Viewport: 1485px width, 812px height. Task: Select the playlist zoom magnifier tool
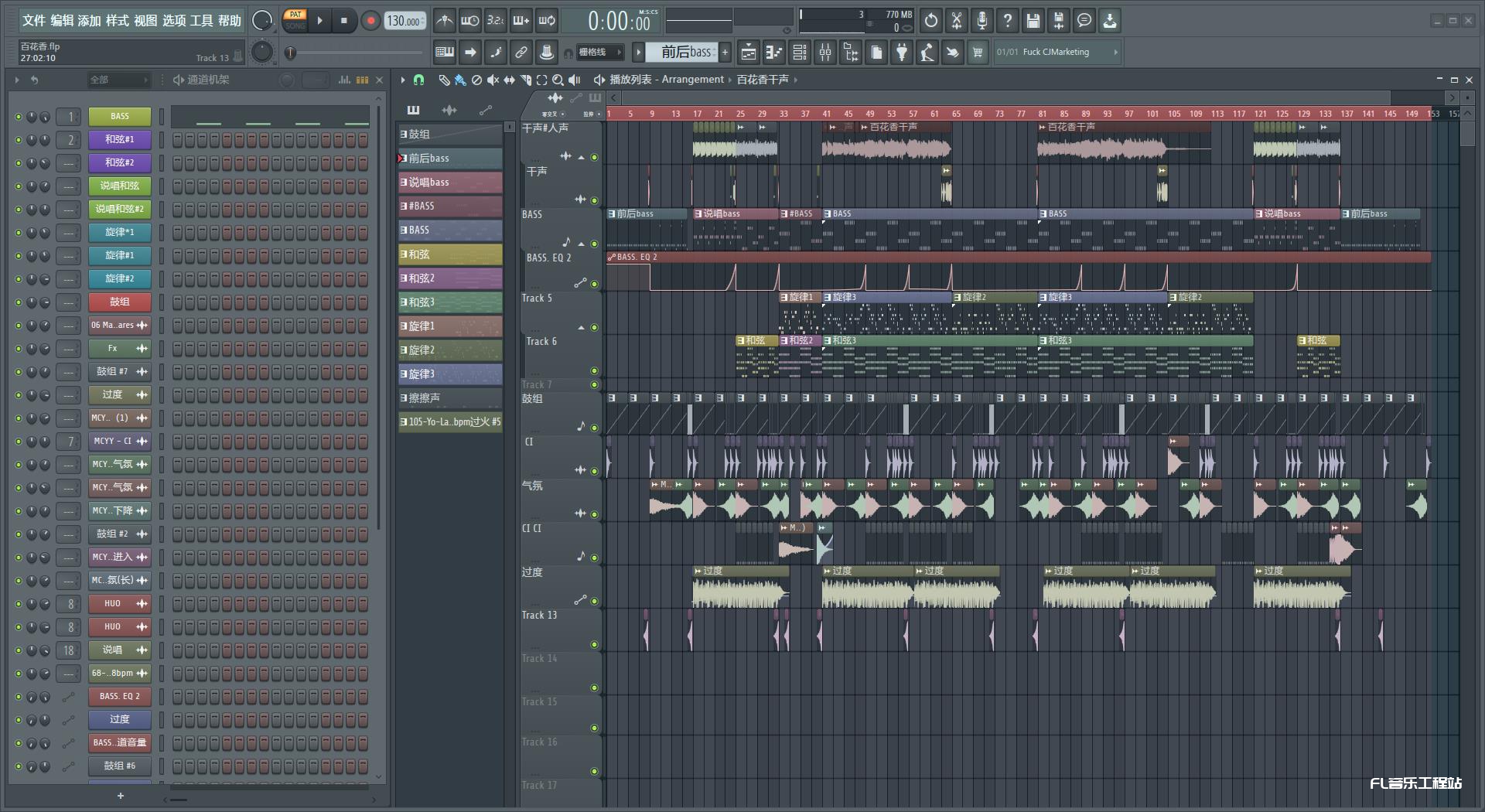click(558, 80)
